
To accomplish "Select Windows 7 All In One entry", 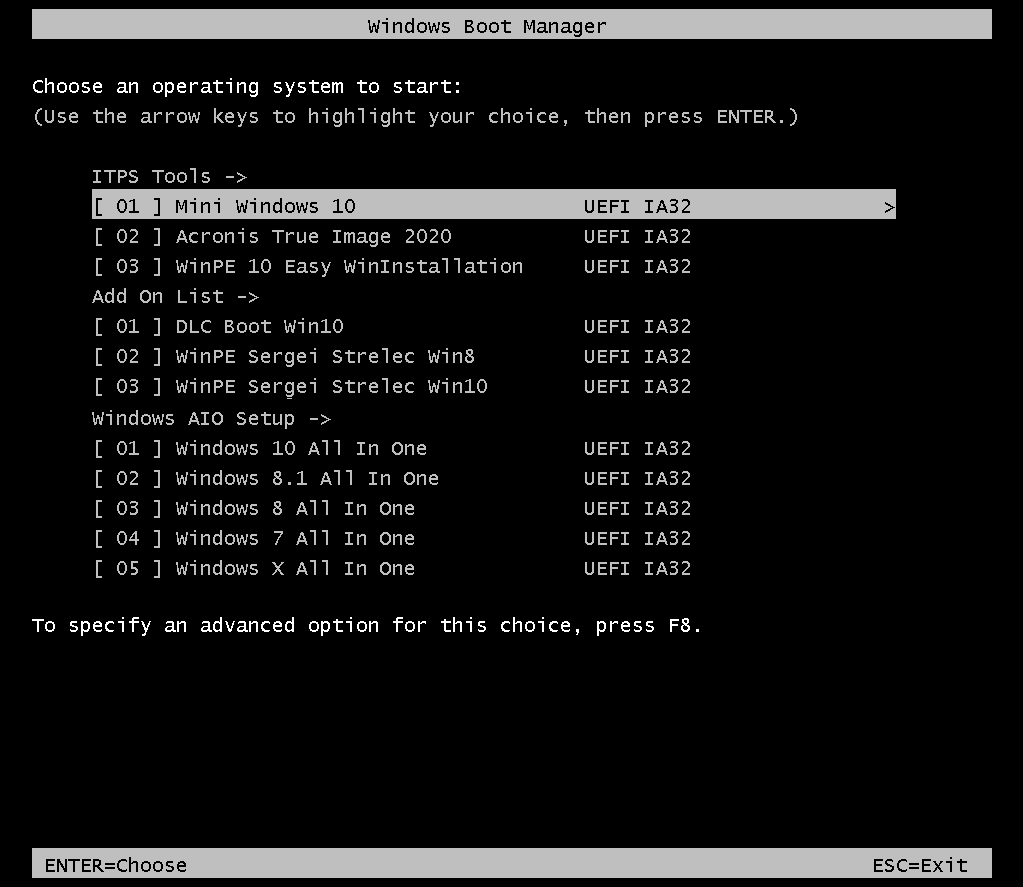I will pos(392,538).
